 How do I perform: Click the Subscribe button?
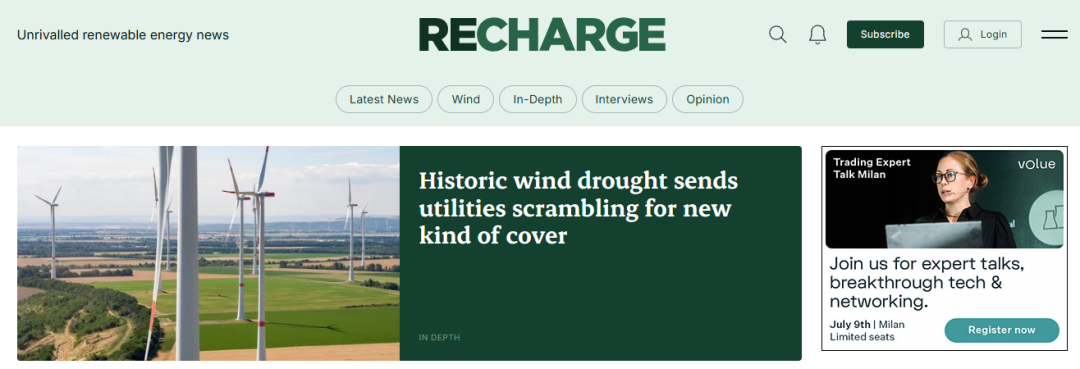pyautogui.click(x=885, y=34)
